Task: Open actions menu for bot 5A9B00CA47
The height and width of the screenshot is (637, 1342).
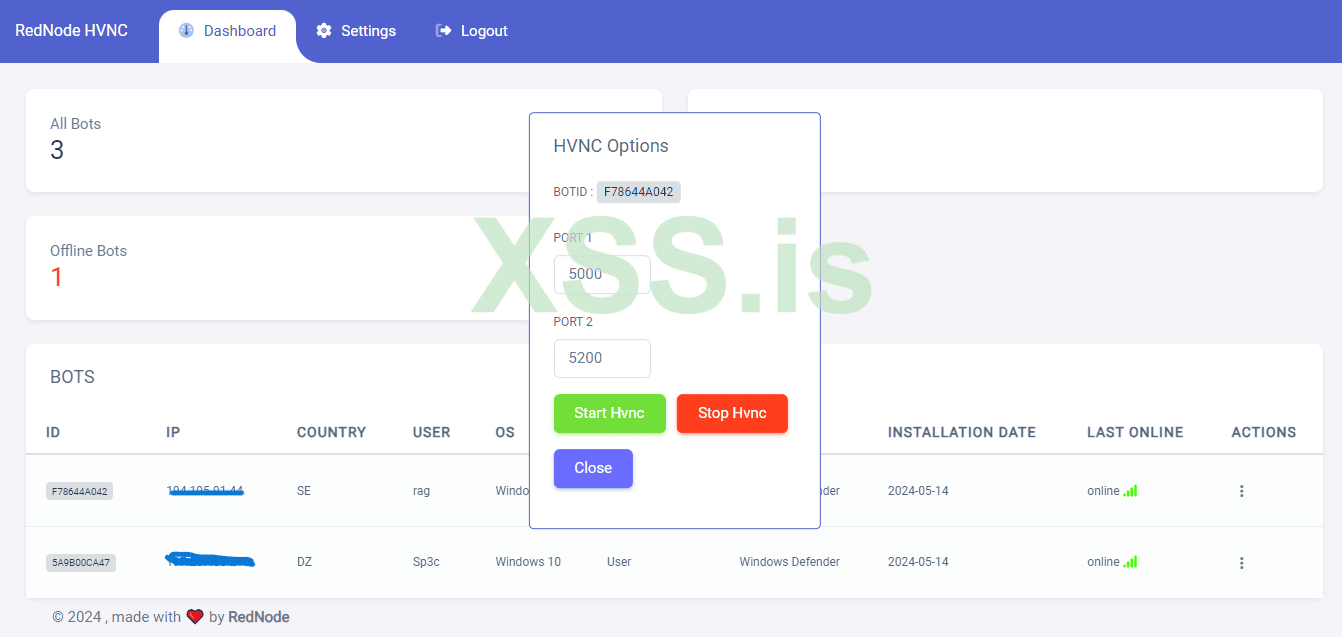Action: point(1241,562)
